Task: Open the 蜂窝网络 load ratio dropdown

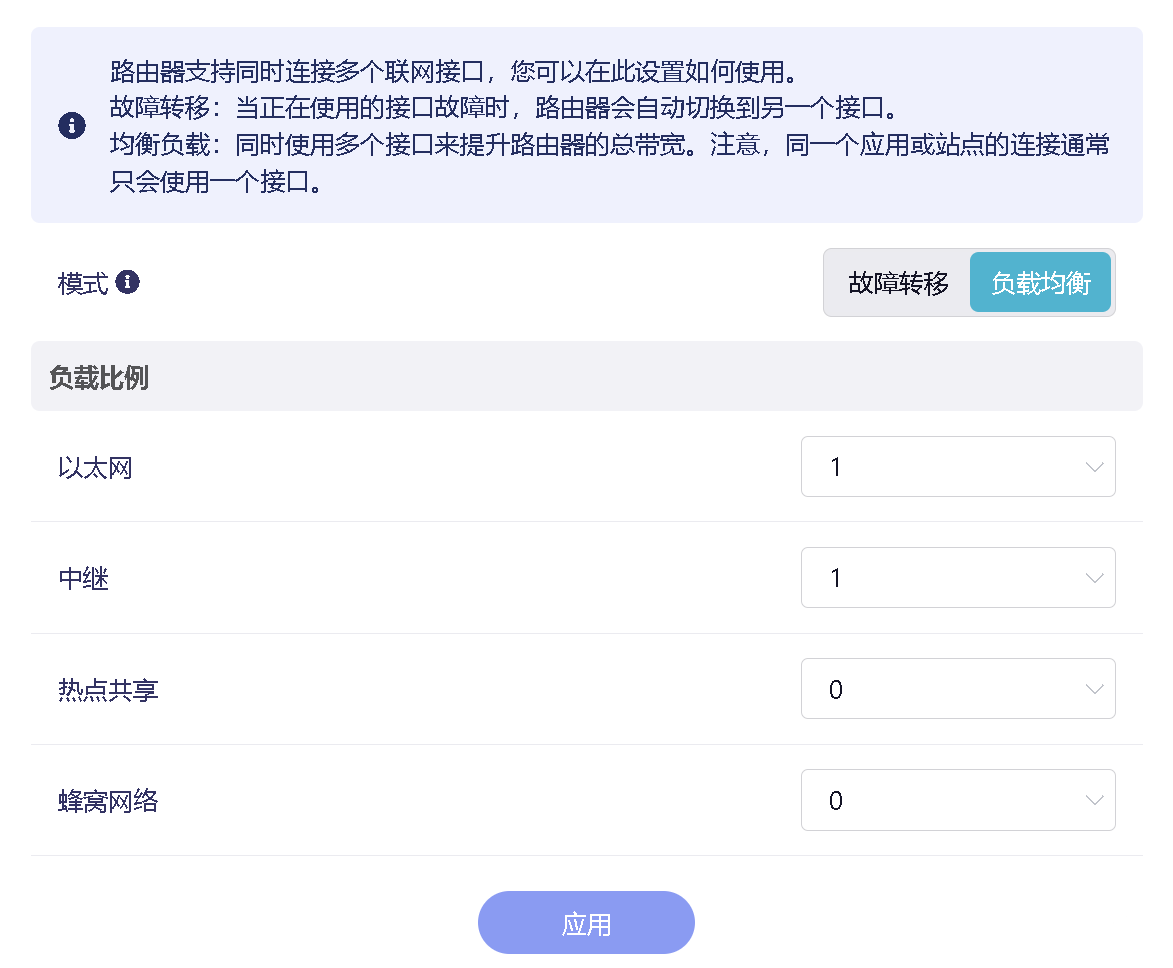Action: click(957, 800)
